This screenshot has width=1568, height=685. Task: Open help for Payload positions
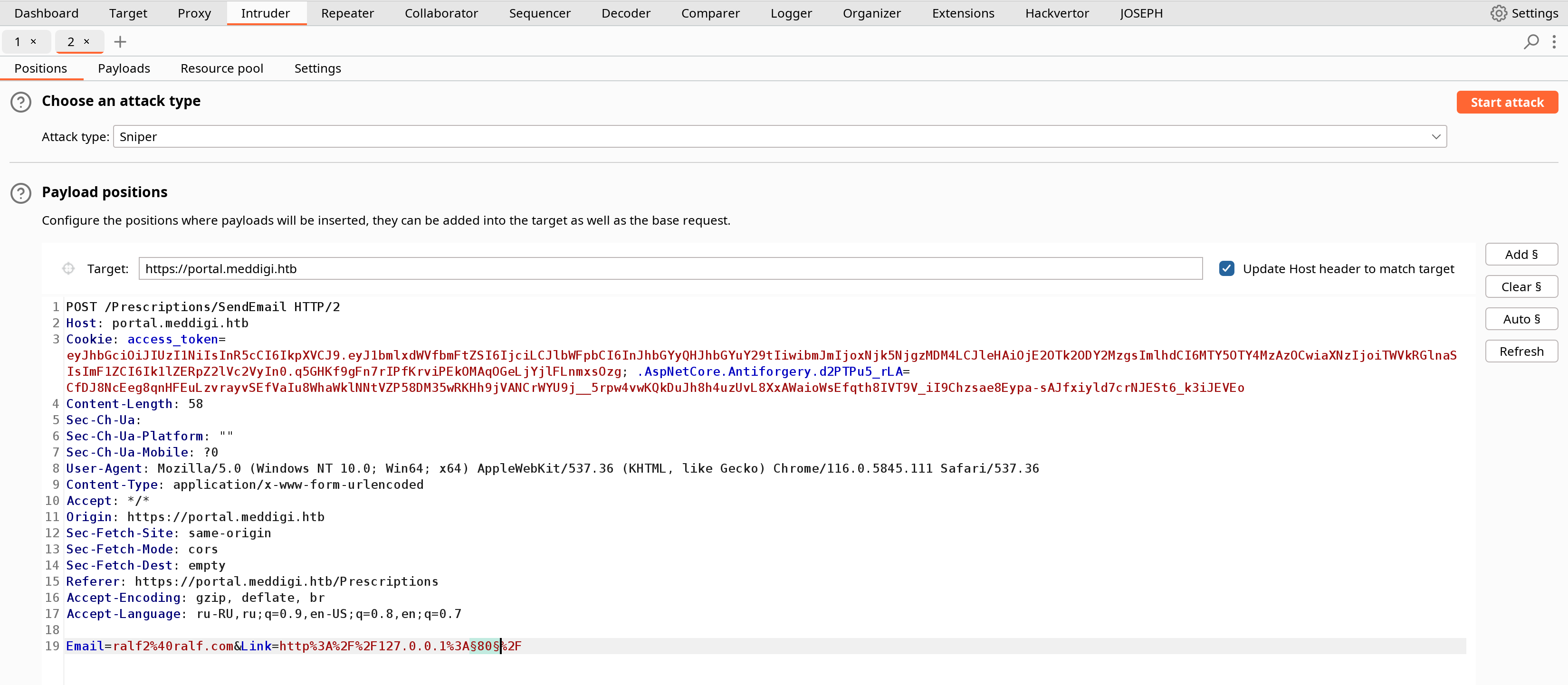coord(21,193)
